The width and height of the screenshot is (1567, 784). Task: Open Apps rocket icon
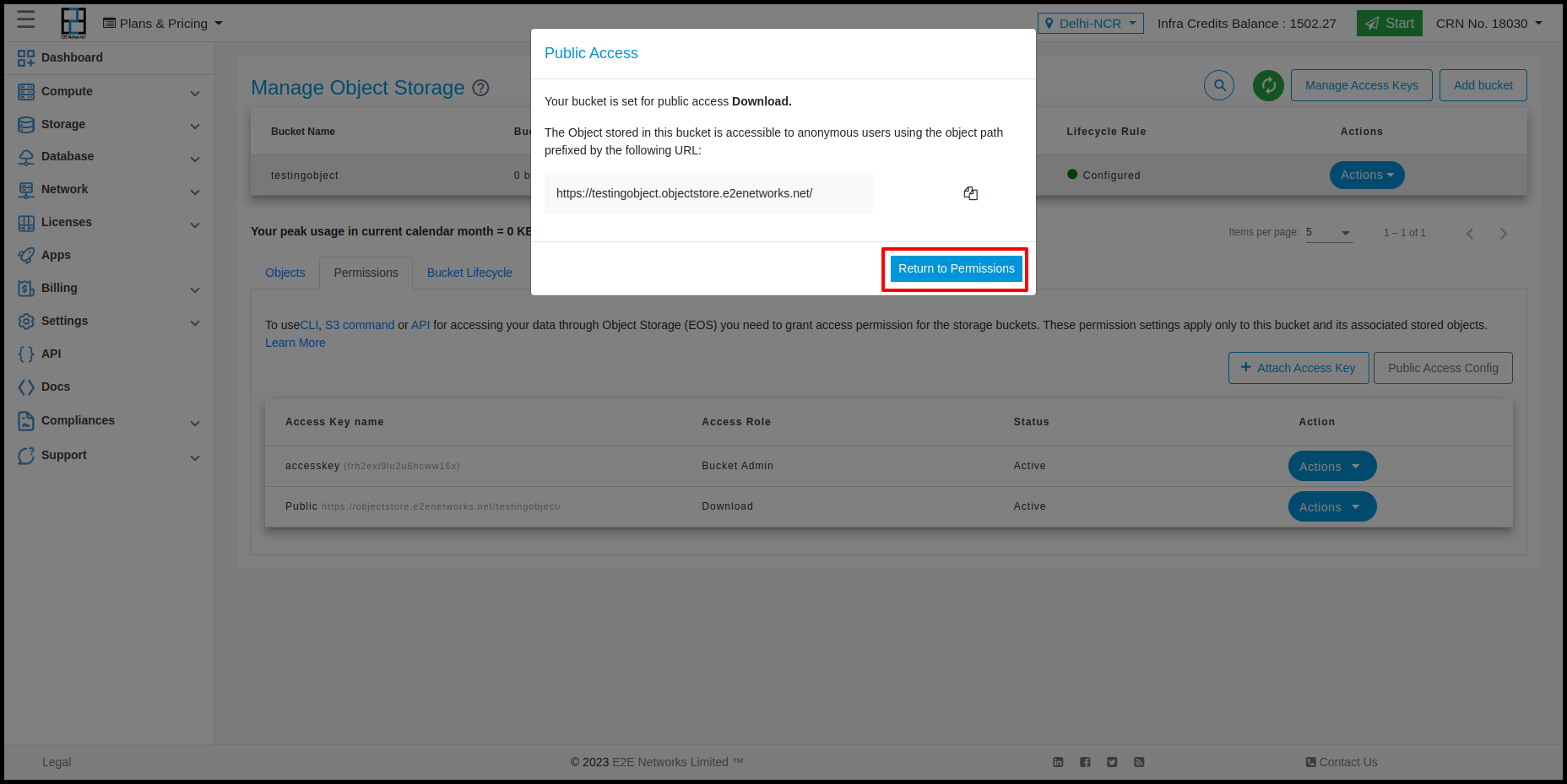[26, 256]
